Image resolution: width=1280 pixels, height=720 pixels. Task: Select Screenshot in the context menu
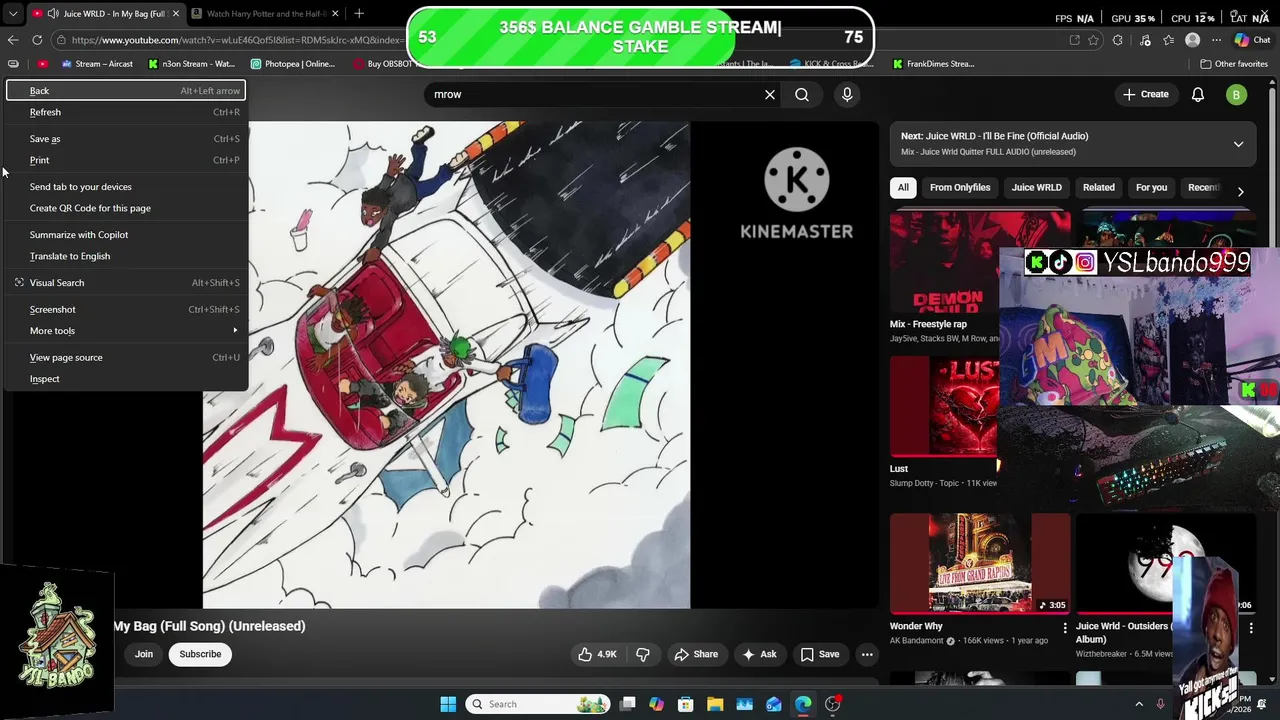[126, 310]
